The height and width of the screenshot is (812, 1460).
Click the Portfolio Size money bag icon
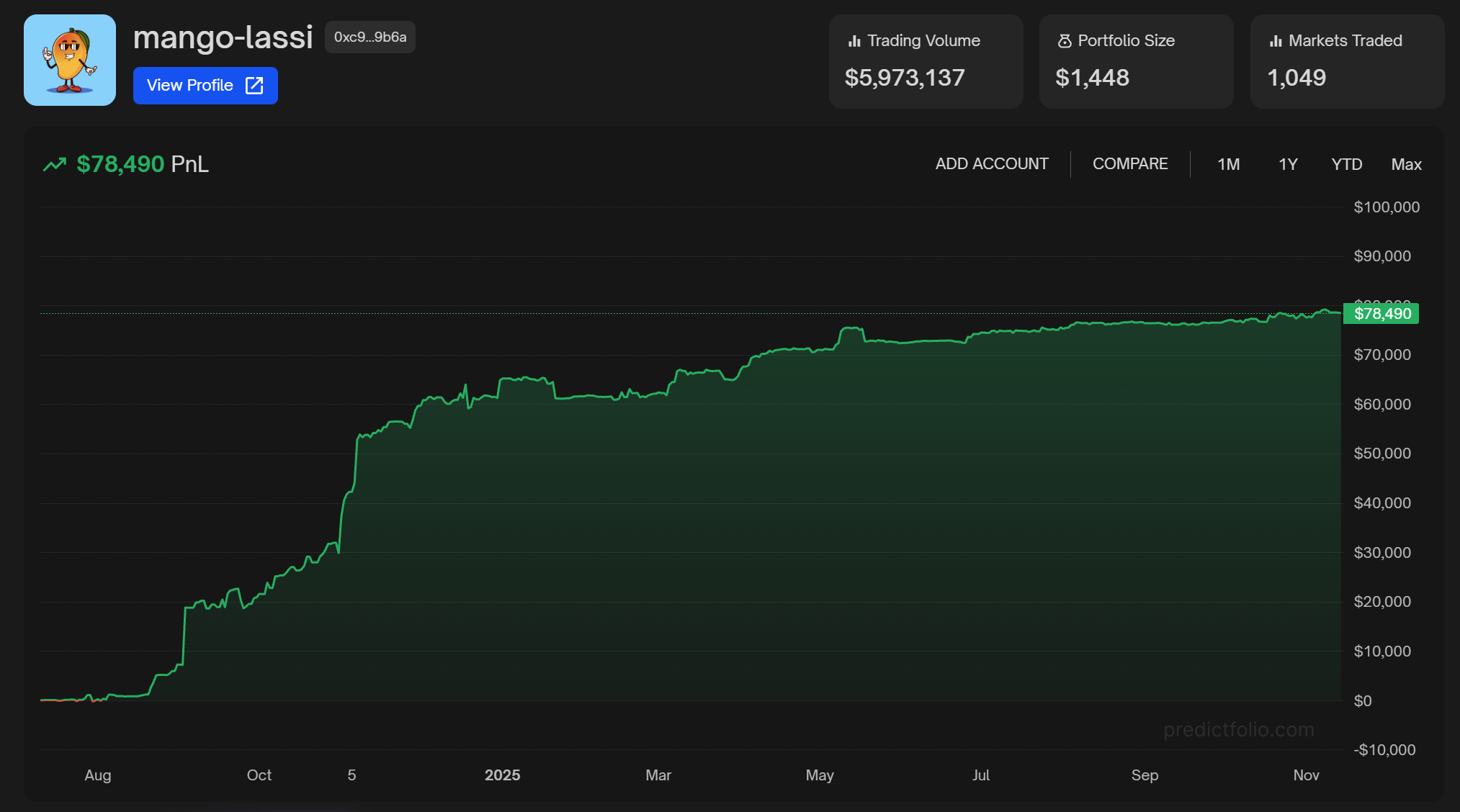coord(1064,41)
